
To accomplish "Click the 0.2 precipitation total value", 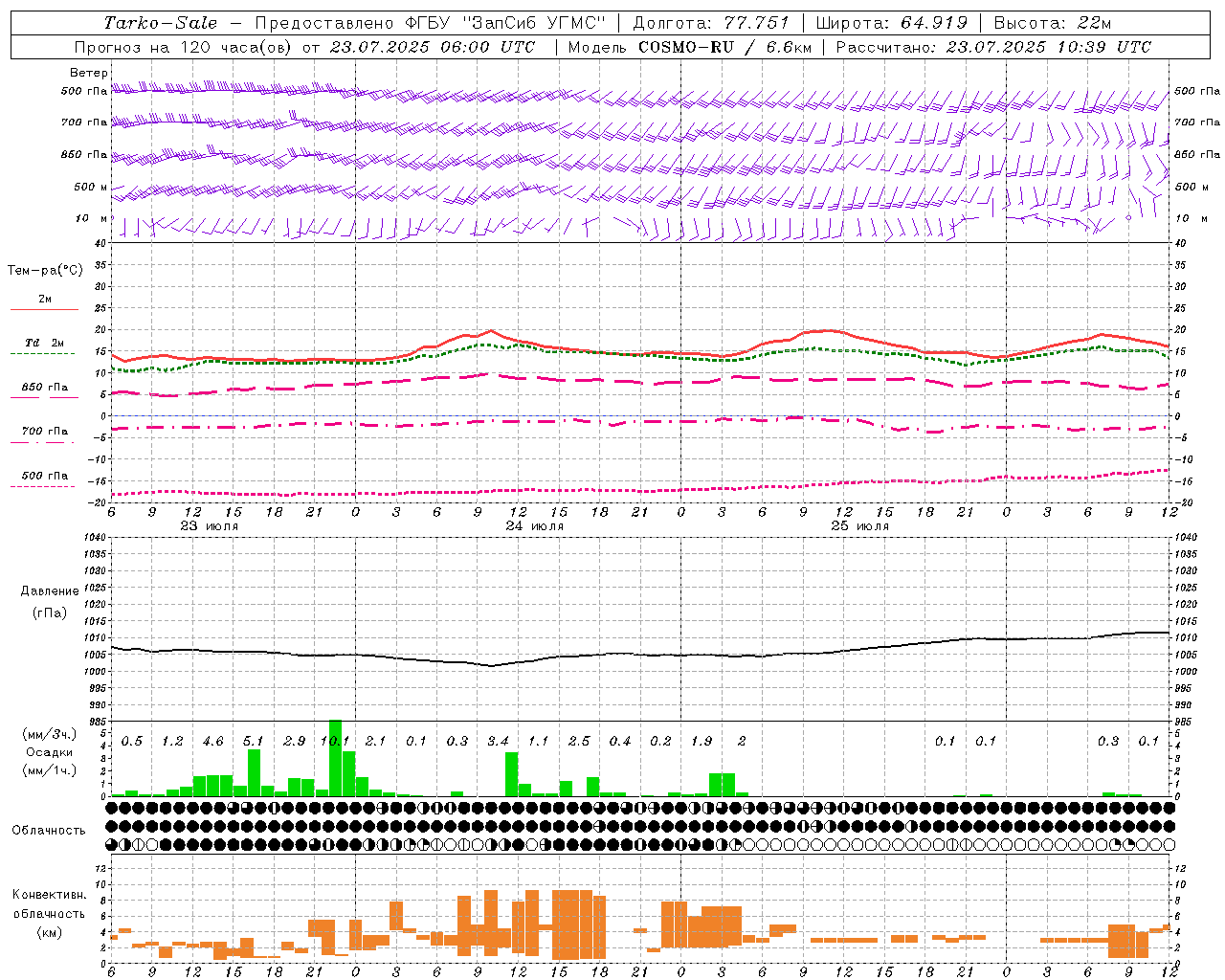I will (x=660, y=741).
